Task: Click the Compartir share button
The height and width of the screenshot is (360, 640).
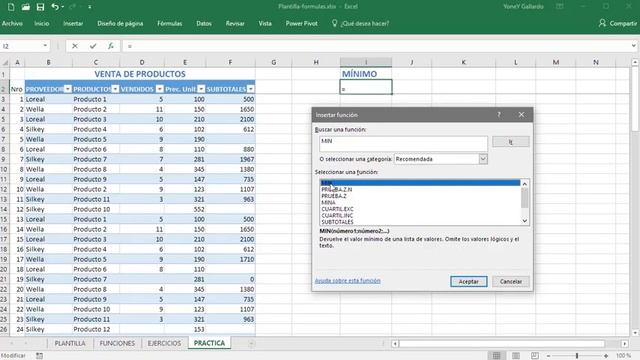Action: tap(618, 23)
